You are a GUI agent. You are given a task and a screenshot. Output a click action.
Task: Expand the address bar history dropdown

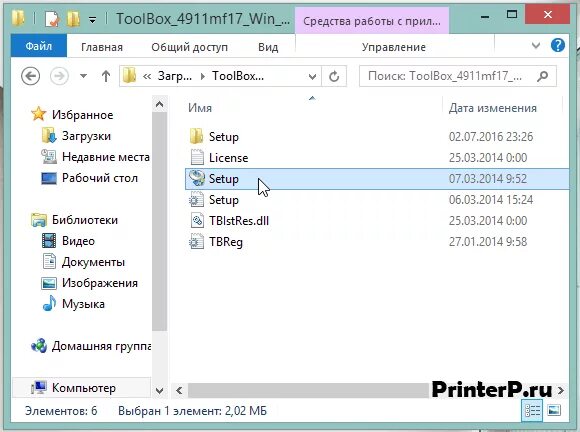[312, 77]
